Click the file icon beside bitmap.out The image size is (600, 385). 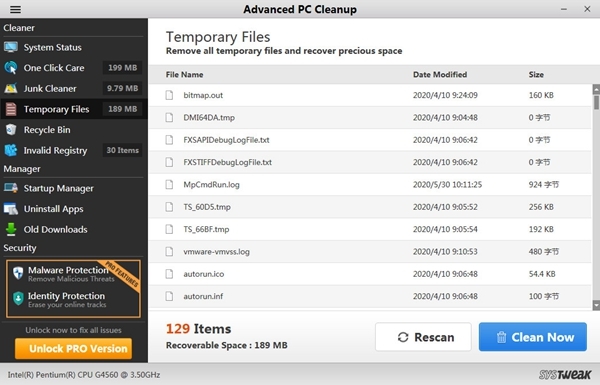click(169, 95)
